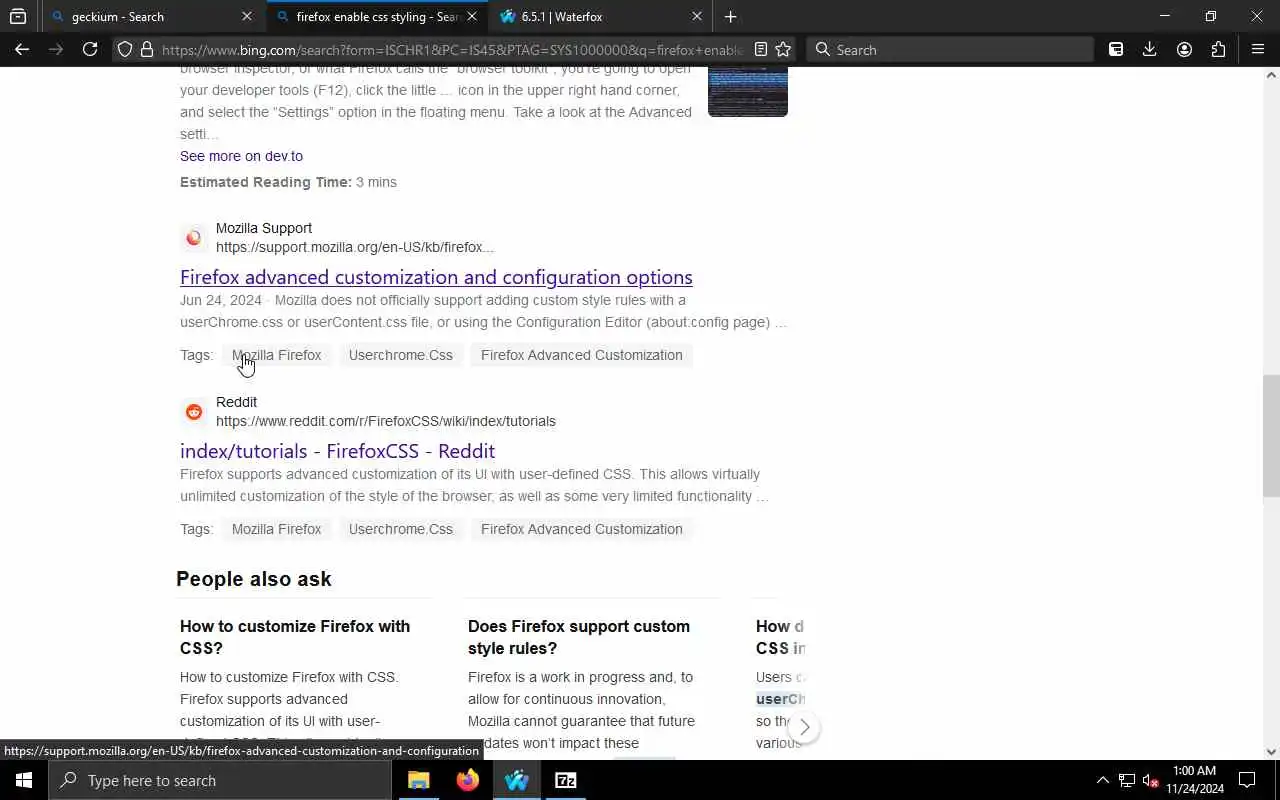Open the extensions puzzle icon
This screenshot has width=1280, height=800.
pyautogui.click(x=1218, y=49)
